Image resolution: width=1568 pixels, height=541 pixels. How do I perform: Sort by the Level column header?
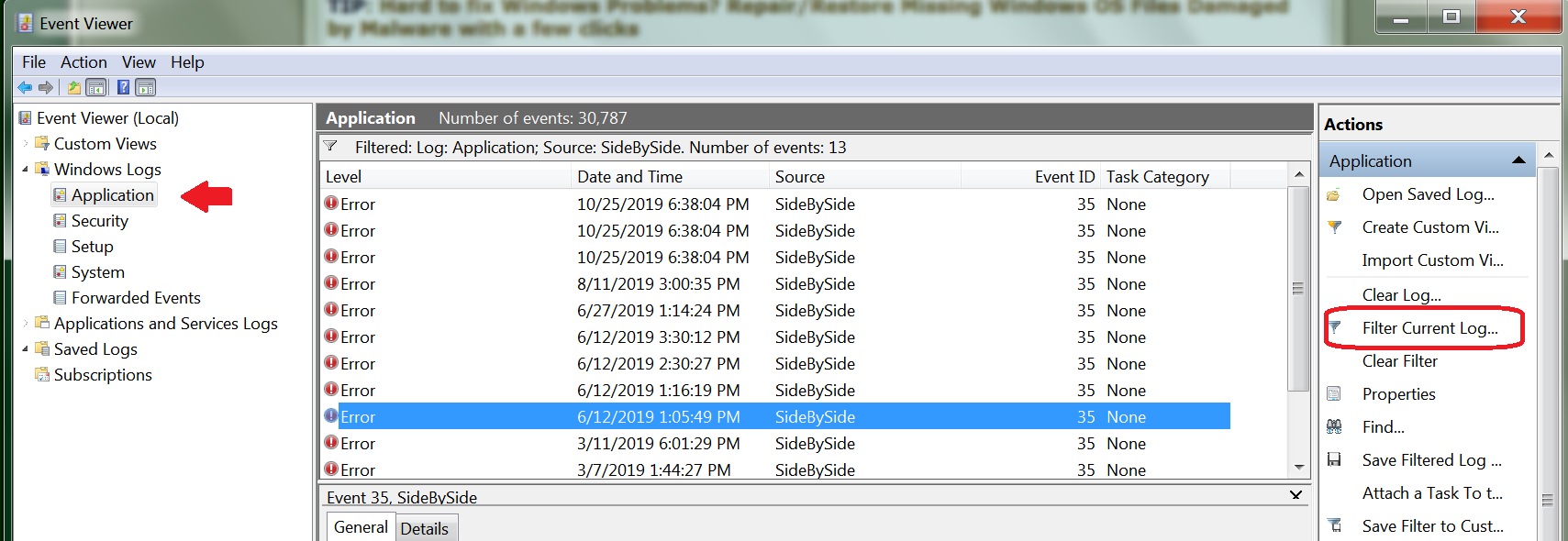click(x=446, y=177)
